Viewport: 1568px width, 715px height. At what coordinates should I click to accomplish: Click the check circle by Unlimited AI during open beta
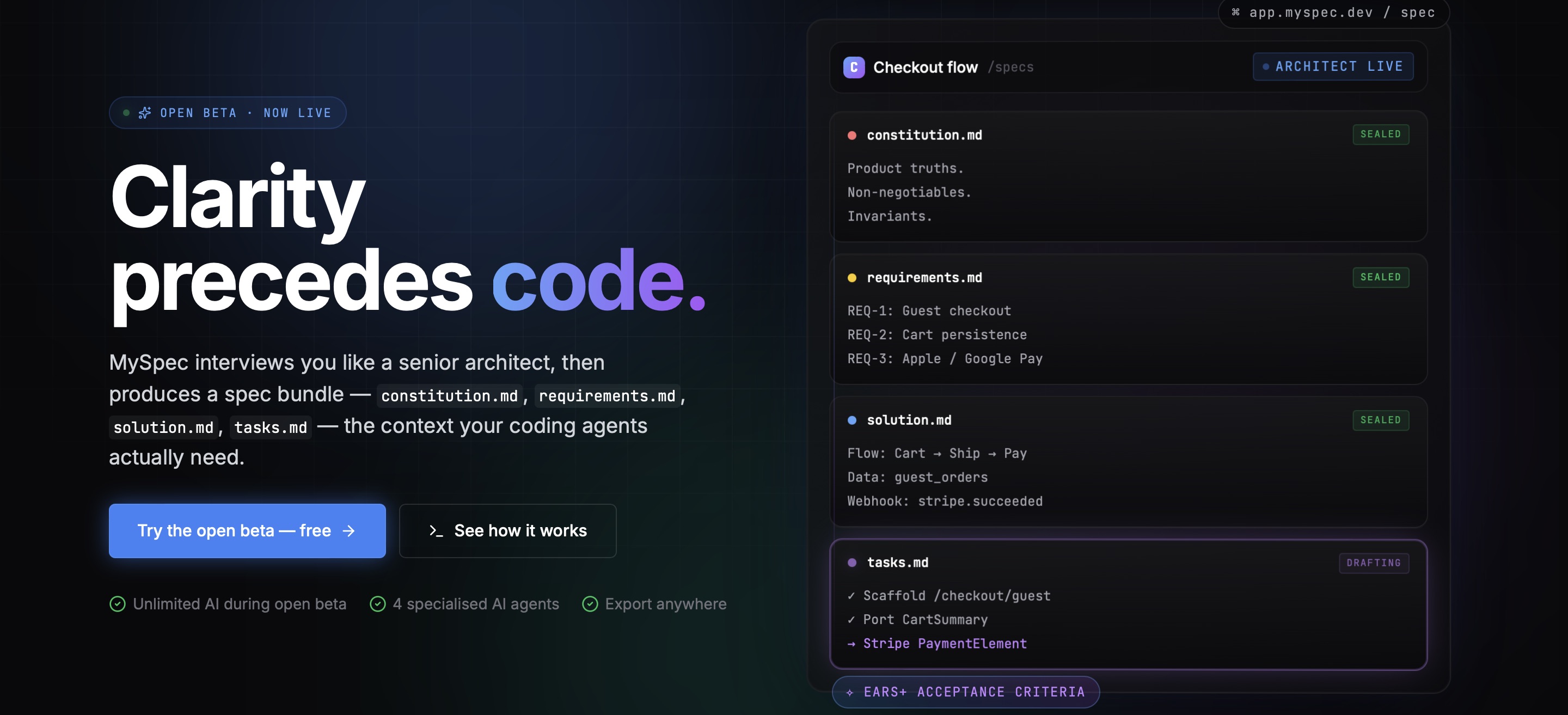(118, 603)
